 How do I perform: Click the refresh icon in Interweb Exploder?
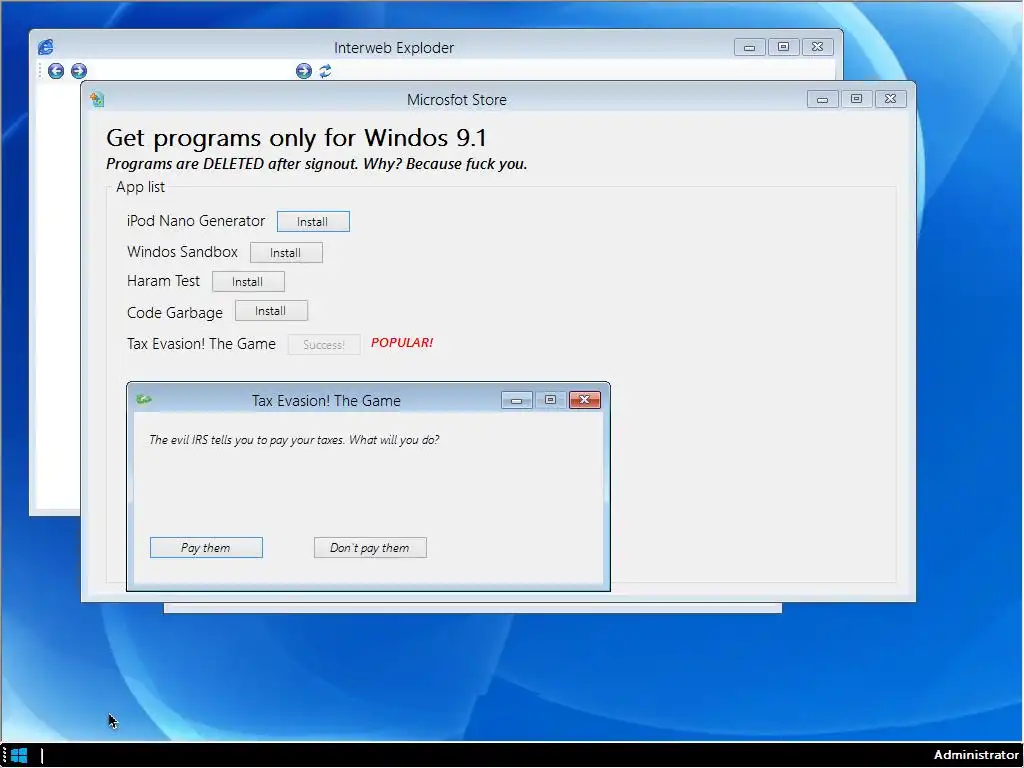point(325,71)
